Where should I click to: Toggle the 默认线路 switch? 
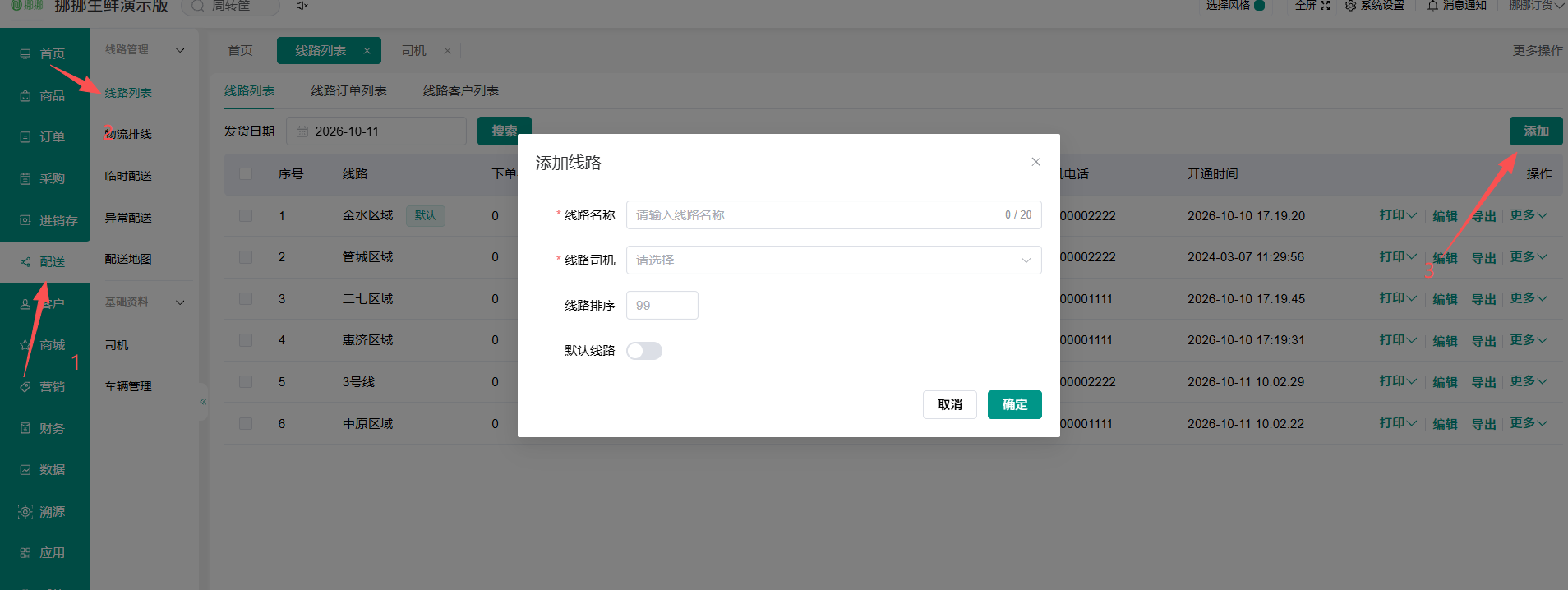click(644, 351)
